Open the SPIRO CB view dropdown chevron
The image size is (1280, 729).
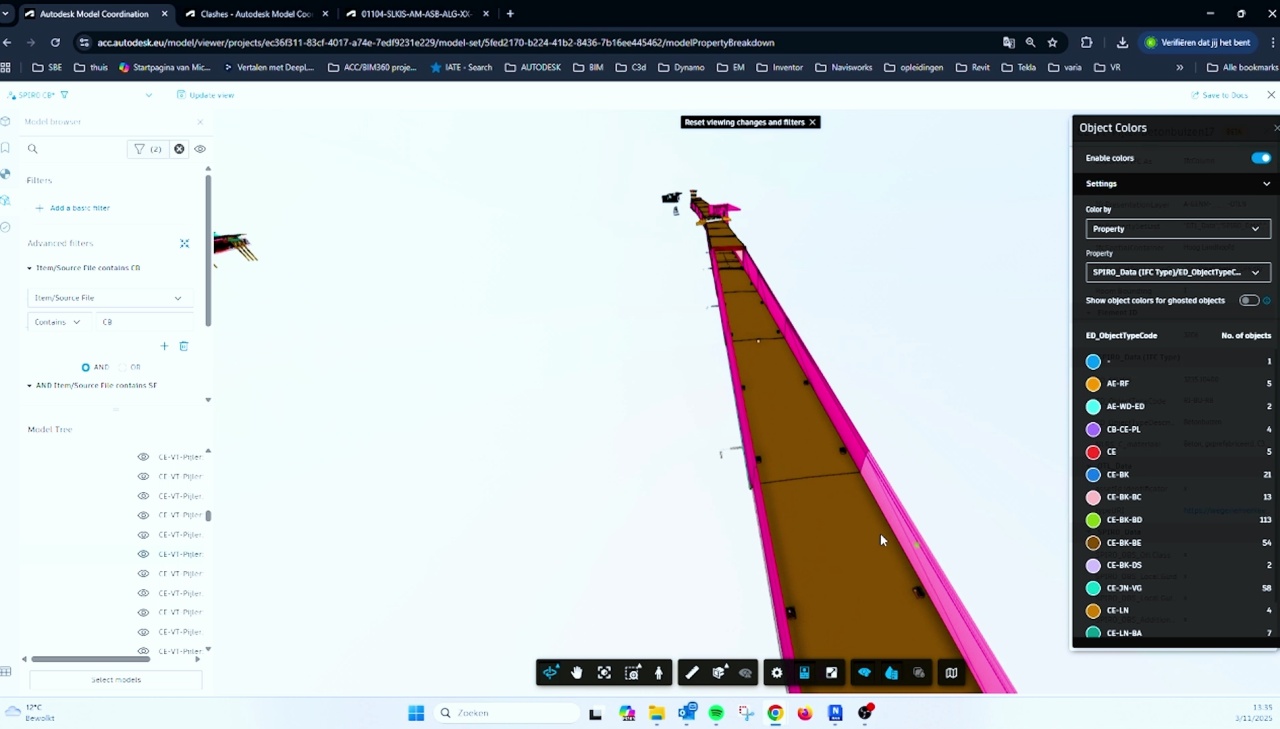(149, 95)
